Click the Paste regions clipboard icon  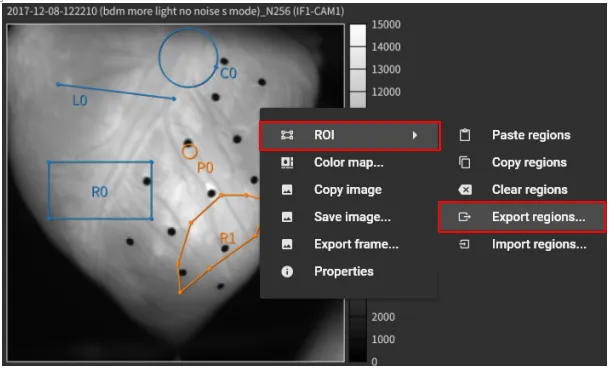[465, 135]
